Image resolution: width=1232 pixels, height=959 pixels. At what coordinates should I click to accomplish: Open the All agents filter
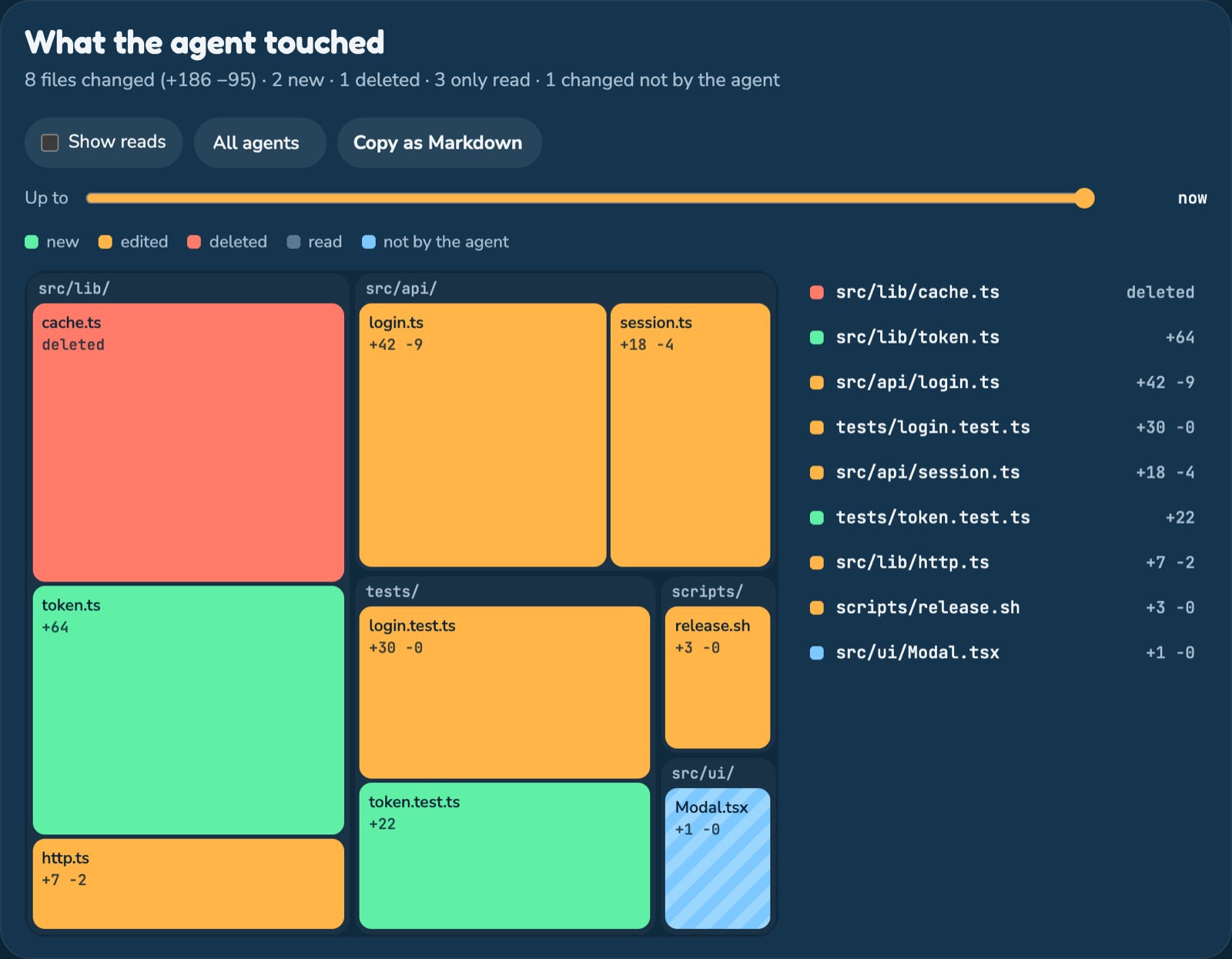pos(259,143)
